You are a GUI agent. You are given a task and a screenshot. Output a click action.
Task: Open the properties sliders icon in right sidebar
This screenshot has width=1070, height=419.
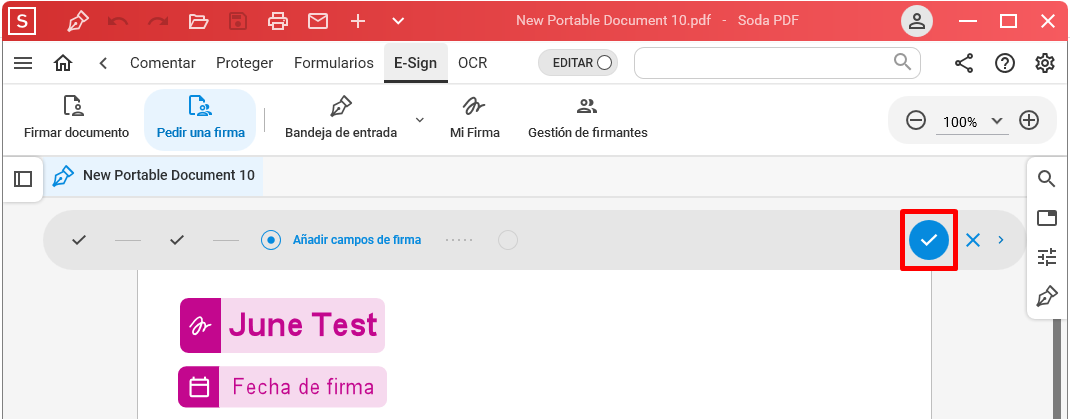1047,257
